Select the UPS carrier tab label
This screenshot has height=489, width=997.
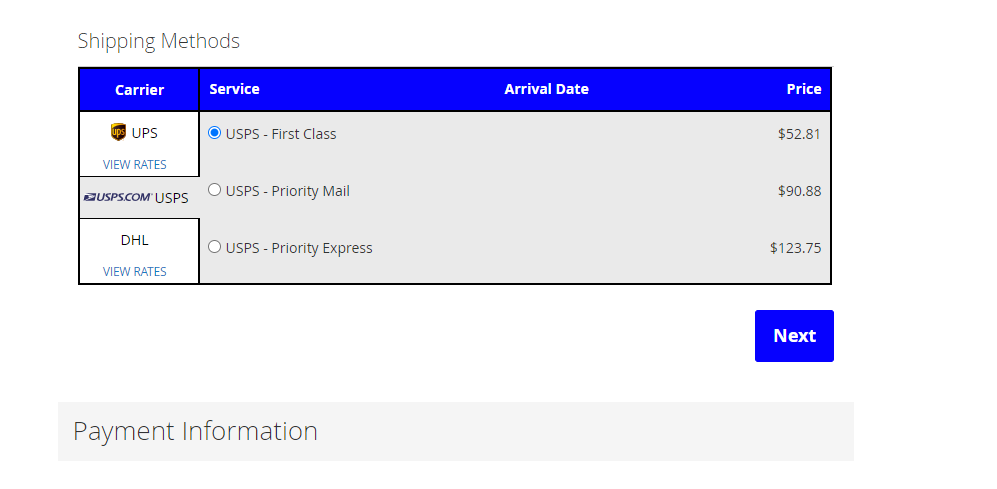(145, 133)
